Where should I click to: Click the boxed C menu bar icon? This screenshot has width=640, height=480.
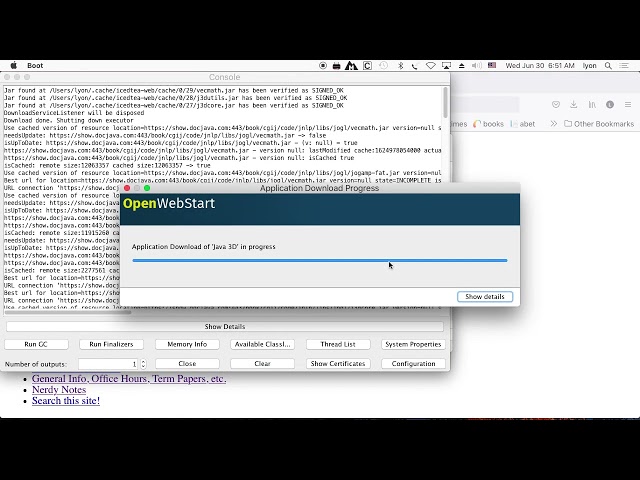point(367,65)
